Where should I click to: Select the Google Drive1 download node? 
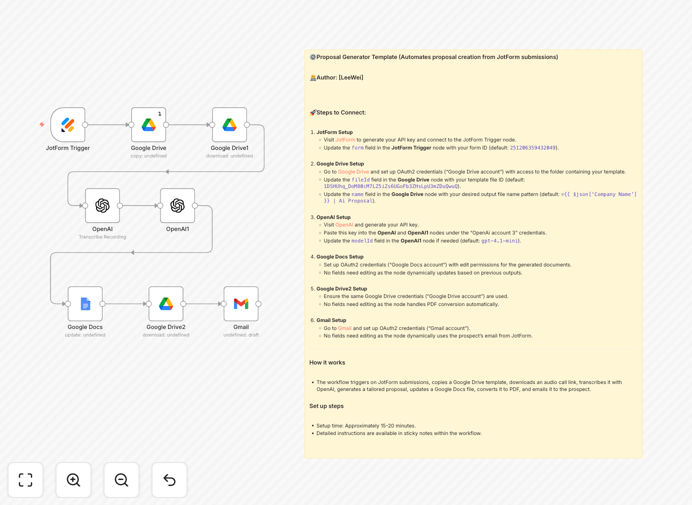click(x=229, y=125)
